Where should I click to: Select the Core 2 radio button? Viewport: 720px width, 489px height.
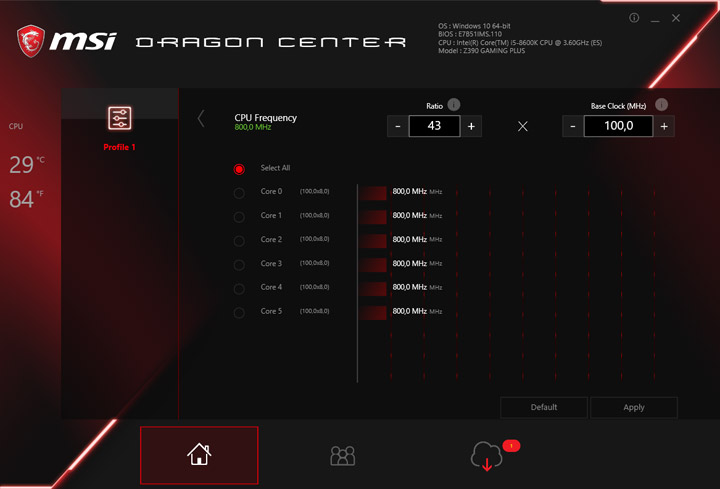tap(239, 241)
